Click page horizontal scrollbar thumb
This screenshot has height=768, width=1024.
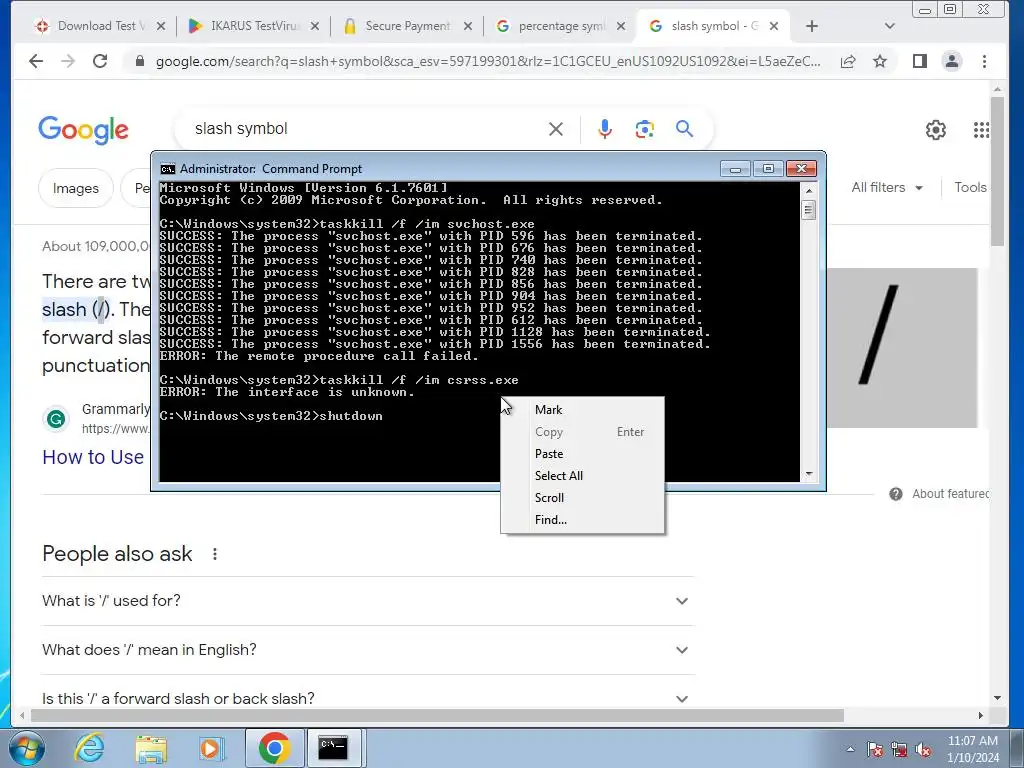pos(438,716)
